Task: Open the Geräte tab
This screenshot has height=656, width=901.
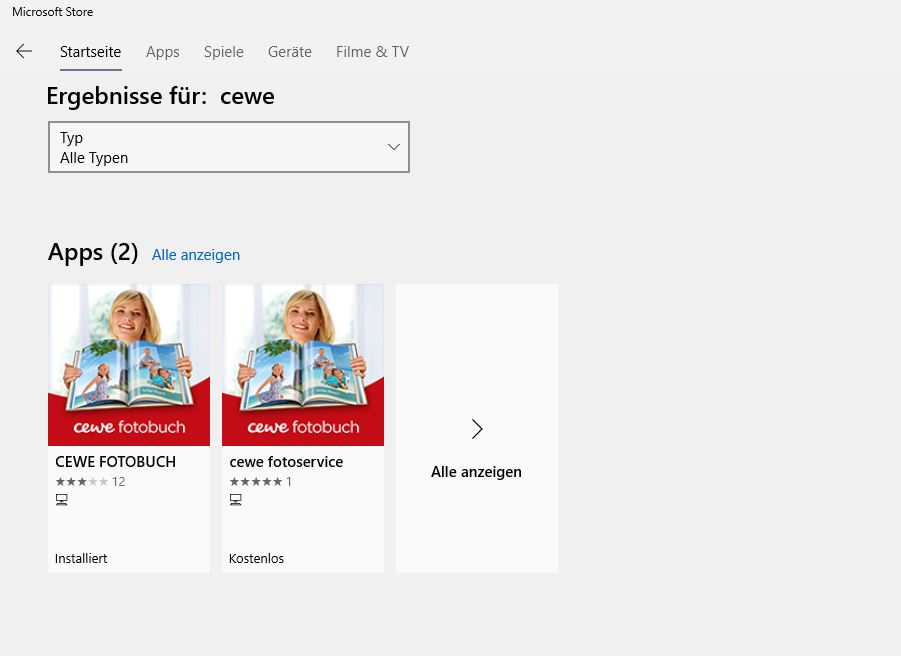Action: click(290, 52)
